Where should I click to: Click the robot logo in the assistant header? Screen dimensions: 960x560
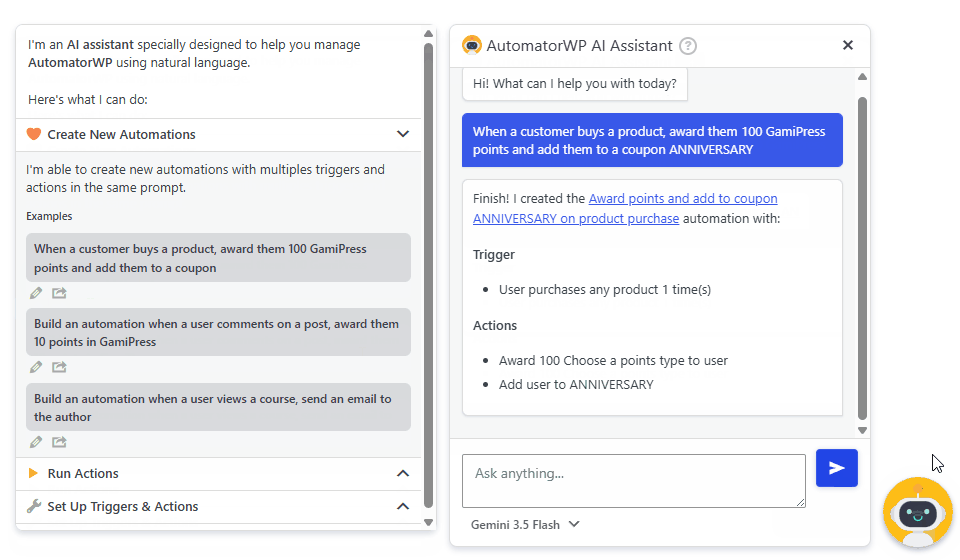click(471, 45)
